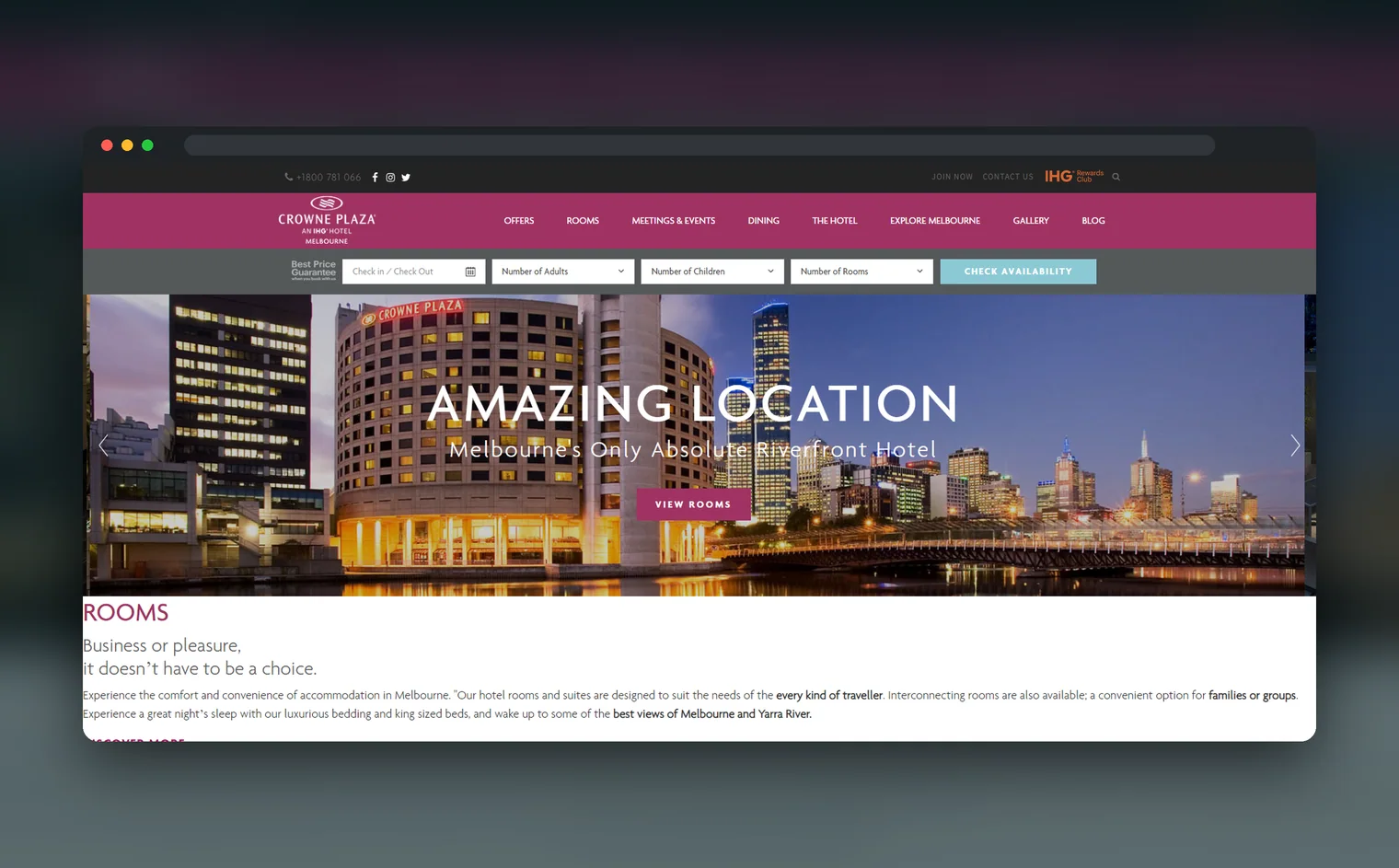Image resolution: width=1399 pixels, height=868 pixels.
Task: Click the Contact Us link
Action: [x=1008, y=177]
